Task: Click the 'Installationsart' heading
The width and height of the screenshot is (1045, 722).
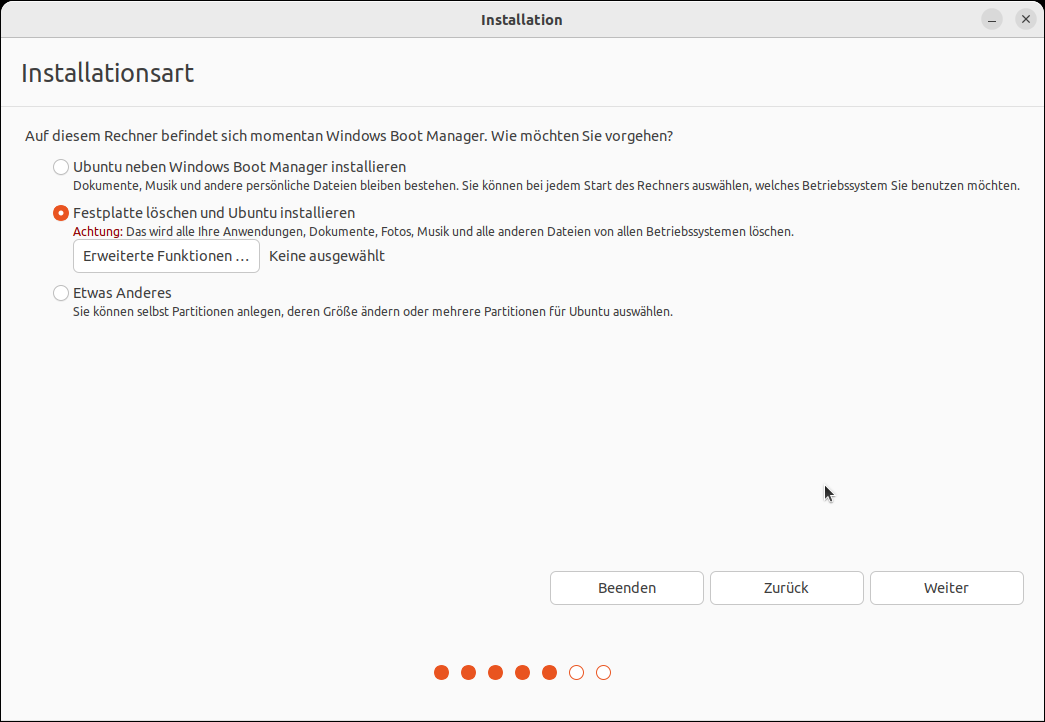Action: pyautogui.click(x=107, y=73)
